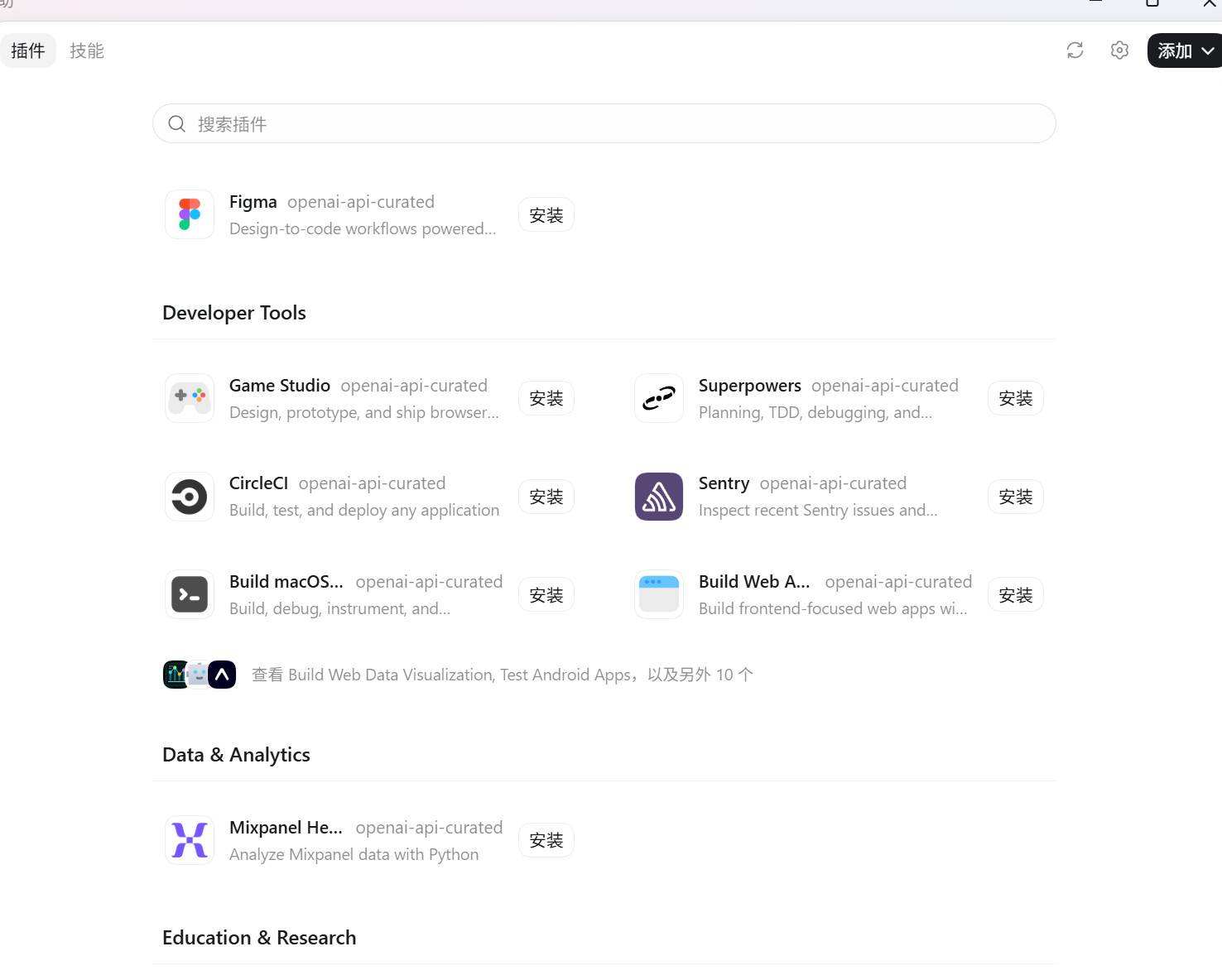The image size is (1222, 980).
Task: Install the Mixpanel plugin
Action: pyautogui.click(x=546, y=840)
